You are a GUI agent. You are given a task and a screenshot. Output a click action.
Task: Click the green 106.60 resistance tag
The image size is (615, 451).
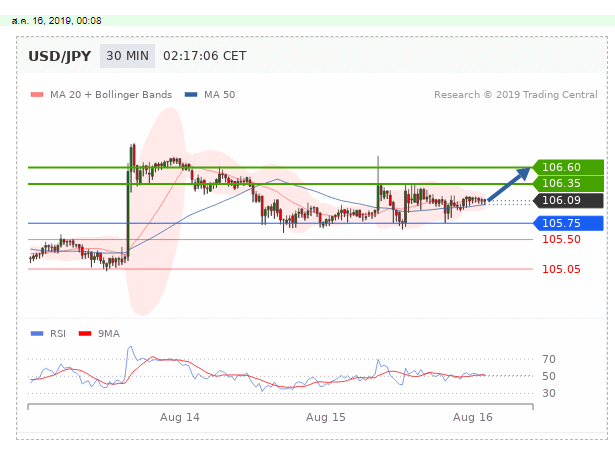568,167
